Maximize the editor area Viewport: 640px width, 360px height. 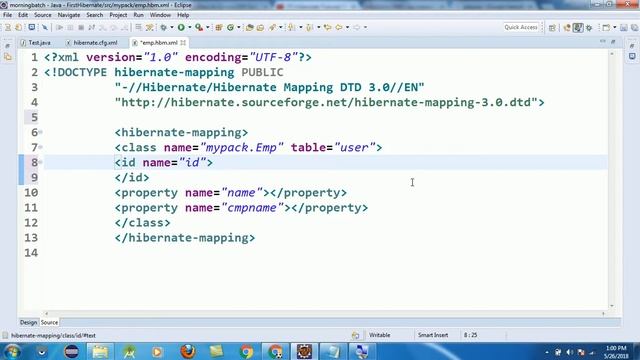pyautogui.click(x=613, y=42)
